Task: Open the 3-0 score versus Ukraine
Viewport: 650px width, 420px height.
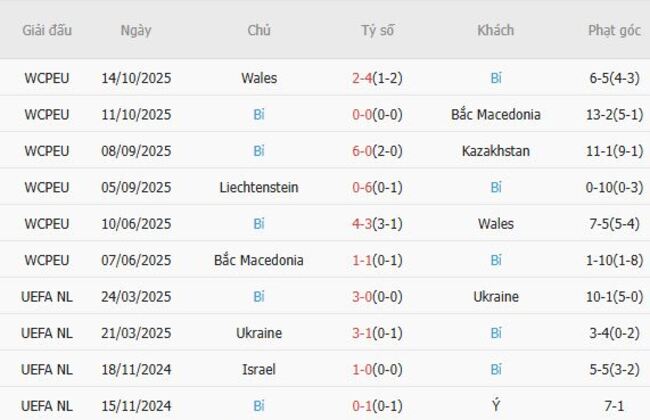Action: click(363, 297)
